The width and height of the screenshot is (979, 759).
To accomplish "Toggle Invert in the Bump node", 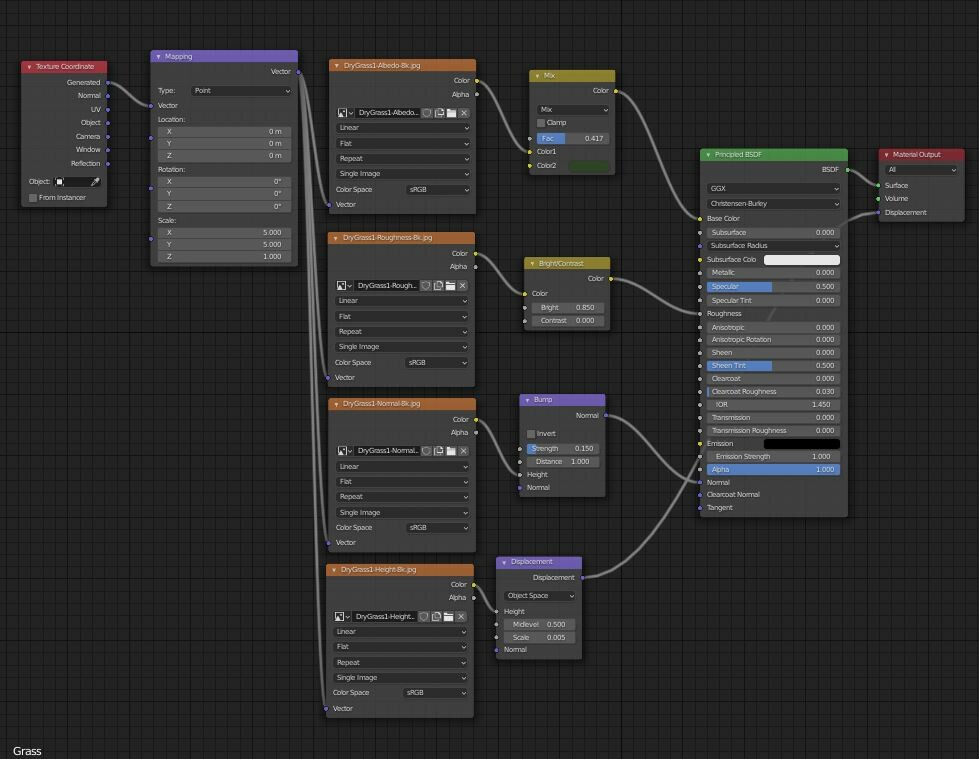I will click(x=531, y=432).
